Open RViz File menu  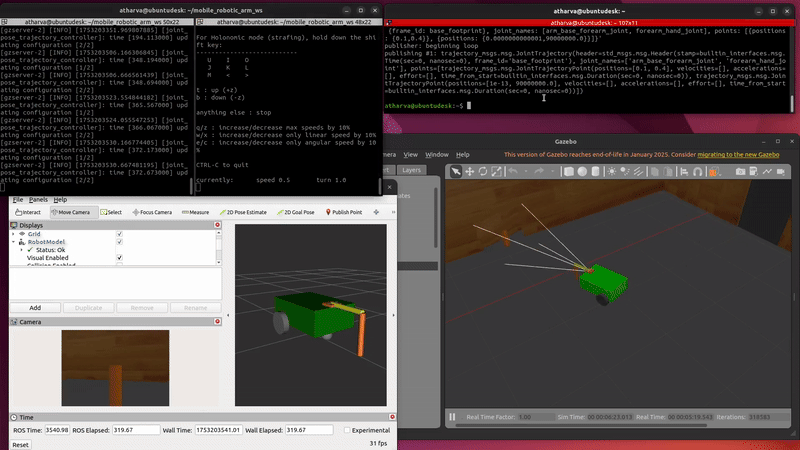18,199
